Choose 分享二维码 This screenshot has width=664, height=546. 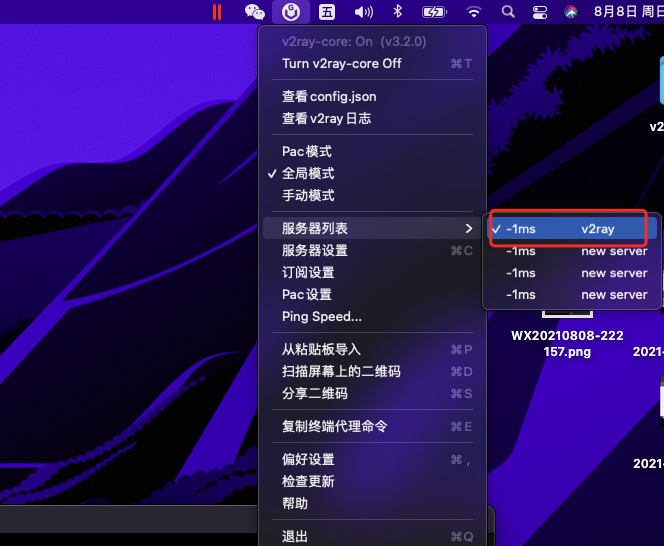(373, 394)
